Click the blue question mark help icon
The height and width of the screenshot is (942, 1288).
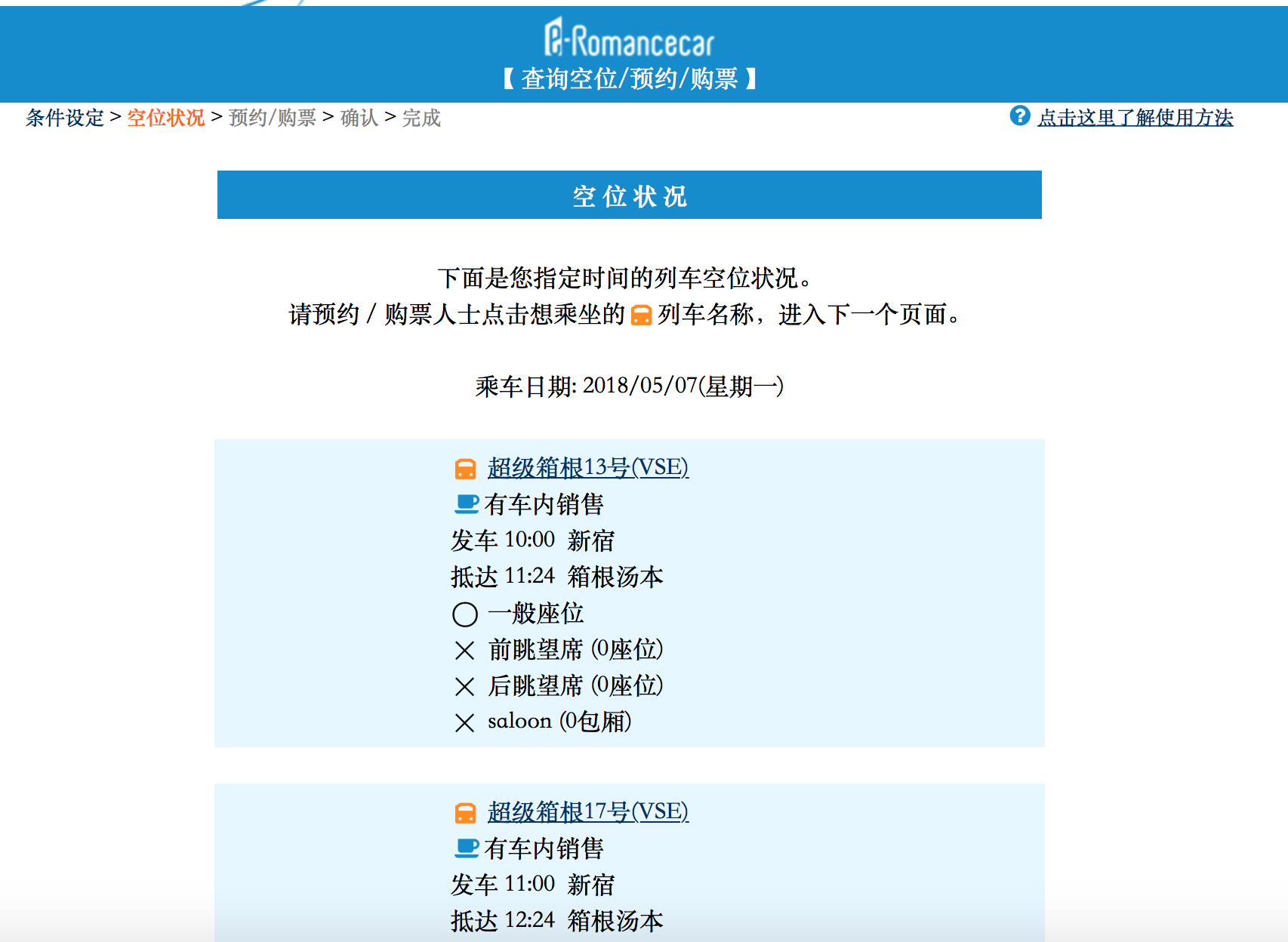(x=1020, y=116)
